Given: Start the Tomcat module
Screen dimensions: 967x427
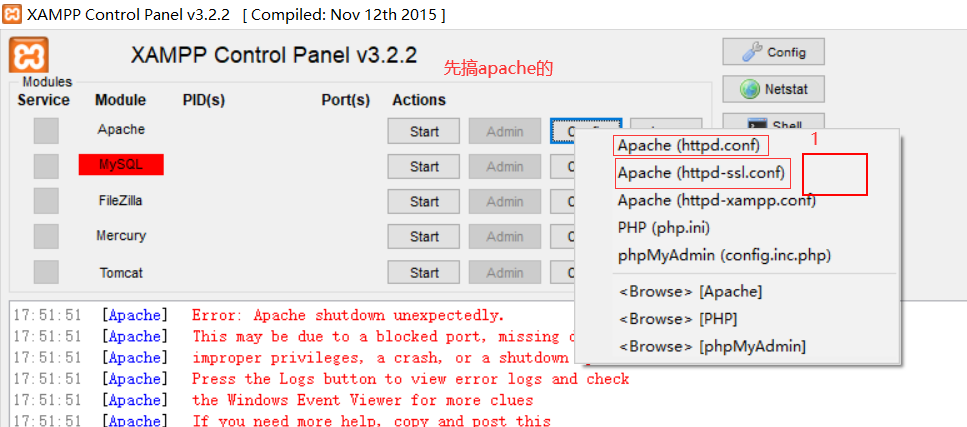Looking at the screenshot, I should tap(424, 273).
